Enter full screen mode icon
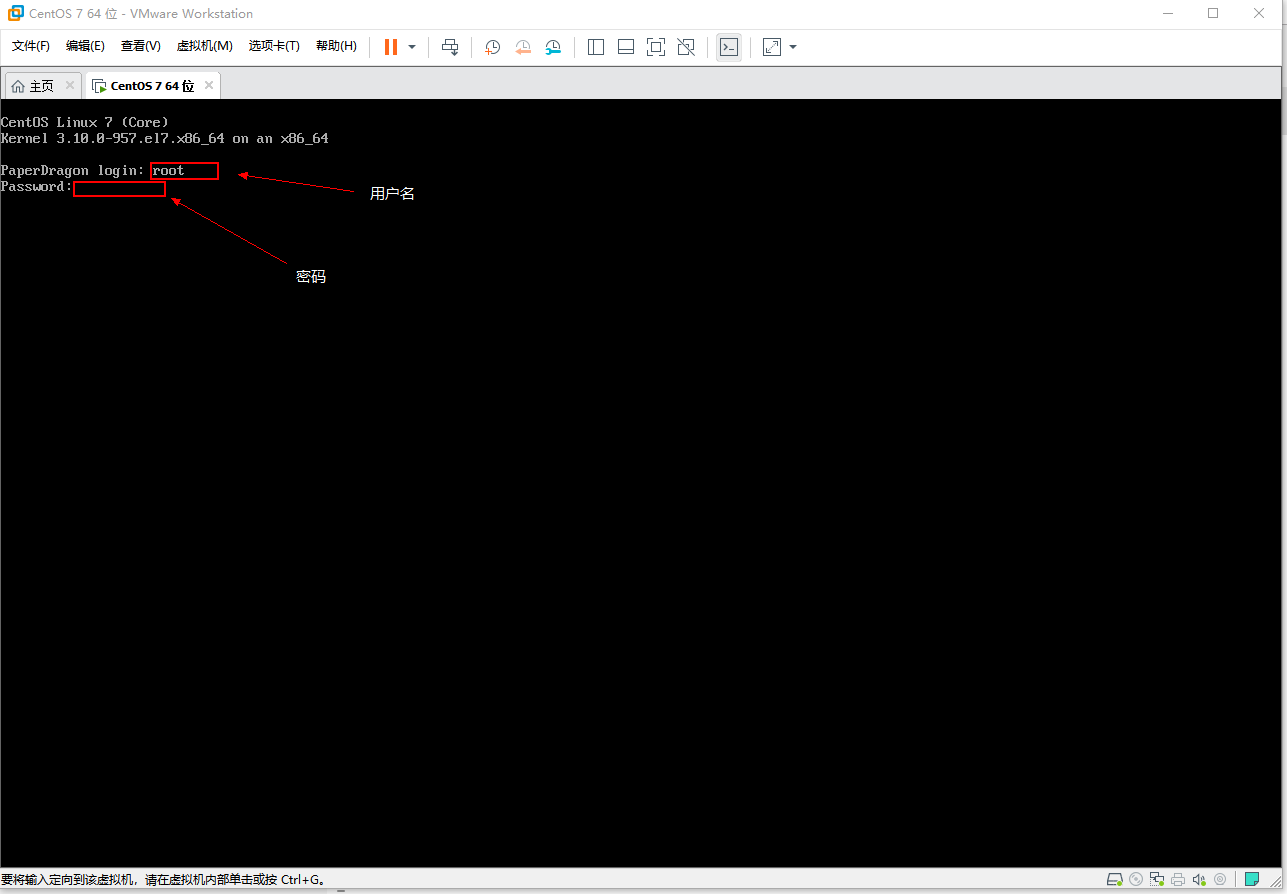 (x=656, y=47)
